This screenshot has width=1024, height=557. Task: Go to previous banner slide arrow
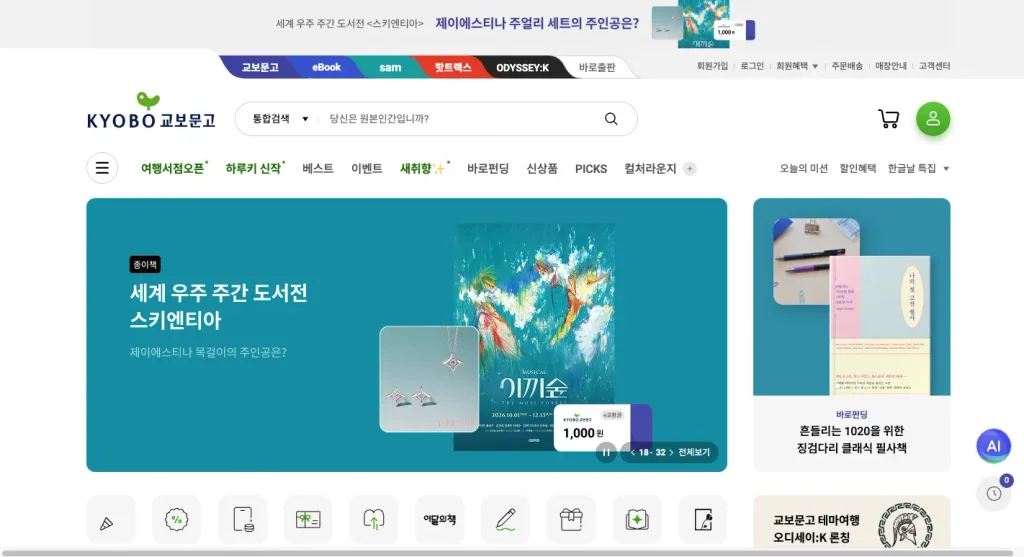click(x=632, y=452)
